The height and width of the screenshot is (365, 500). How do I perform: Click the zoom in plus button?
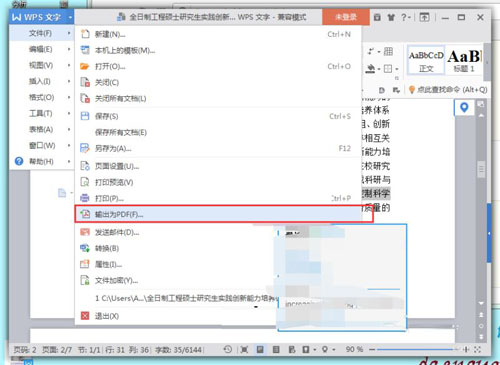(466, 349)
